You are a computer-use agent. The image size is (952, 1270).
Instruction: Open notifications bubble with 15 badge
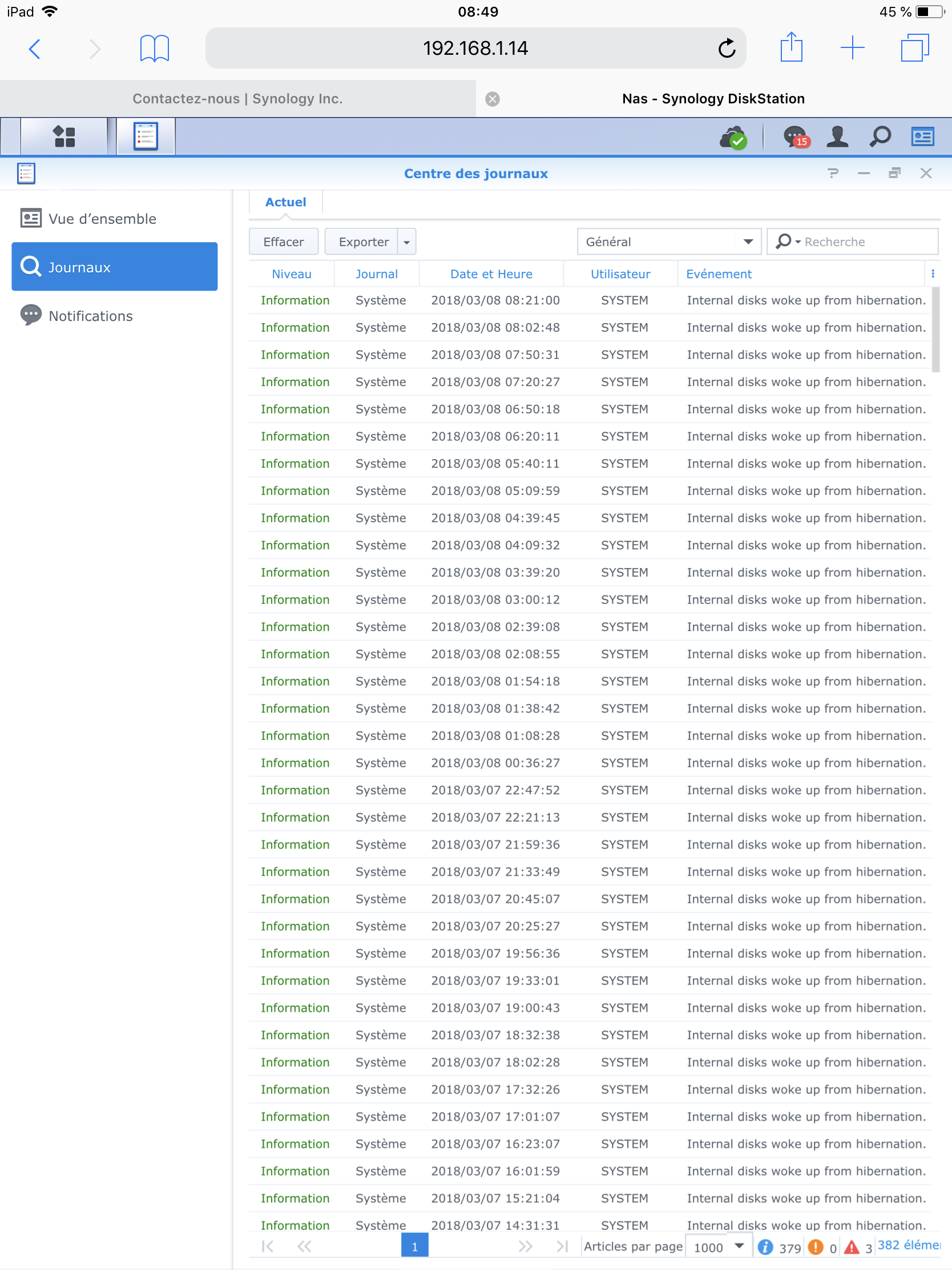pos(796,138)
